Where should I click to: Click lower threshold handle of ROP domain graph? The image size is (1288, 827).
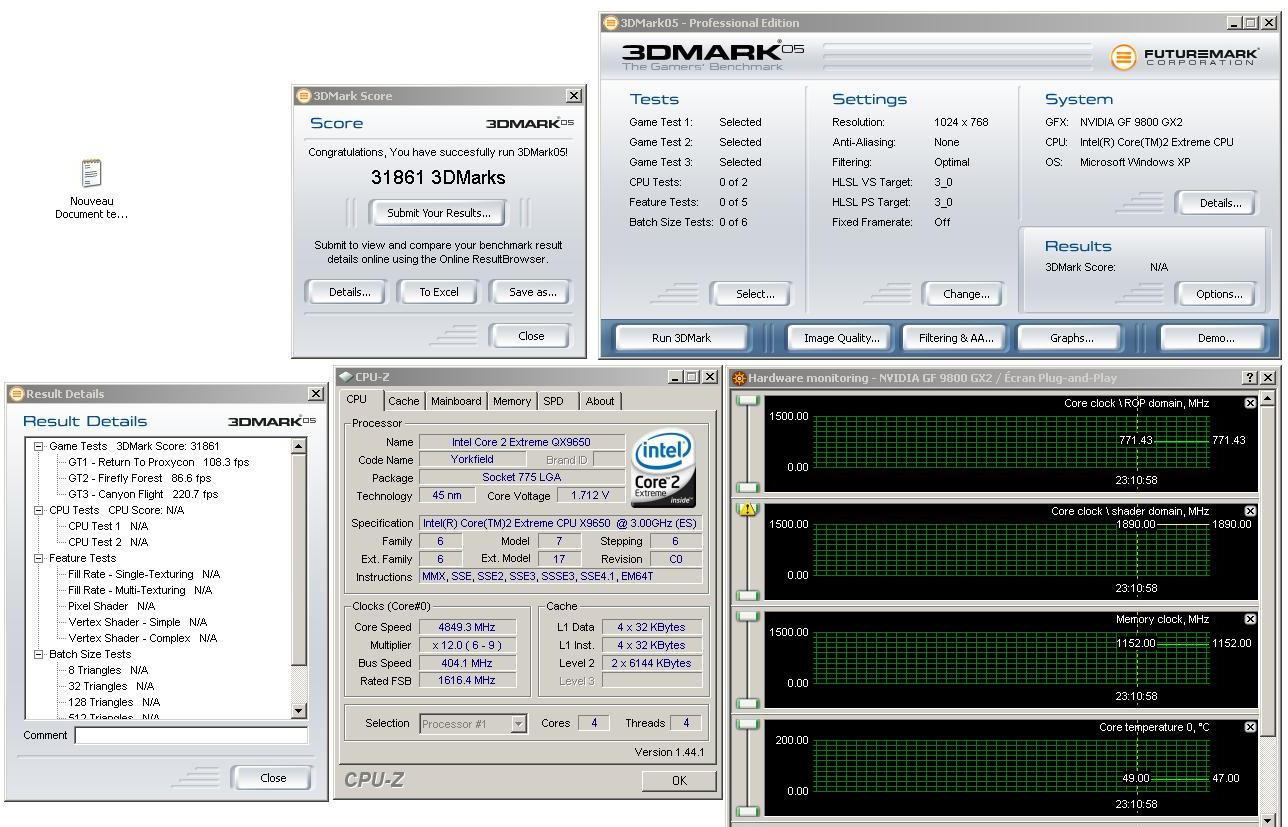tap(748, 488)
